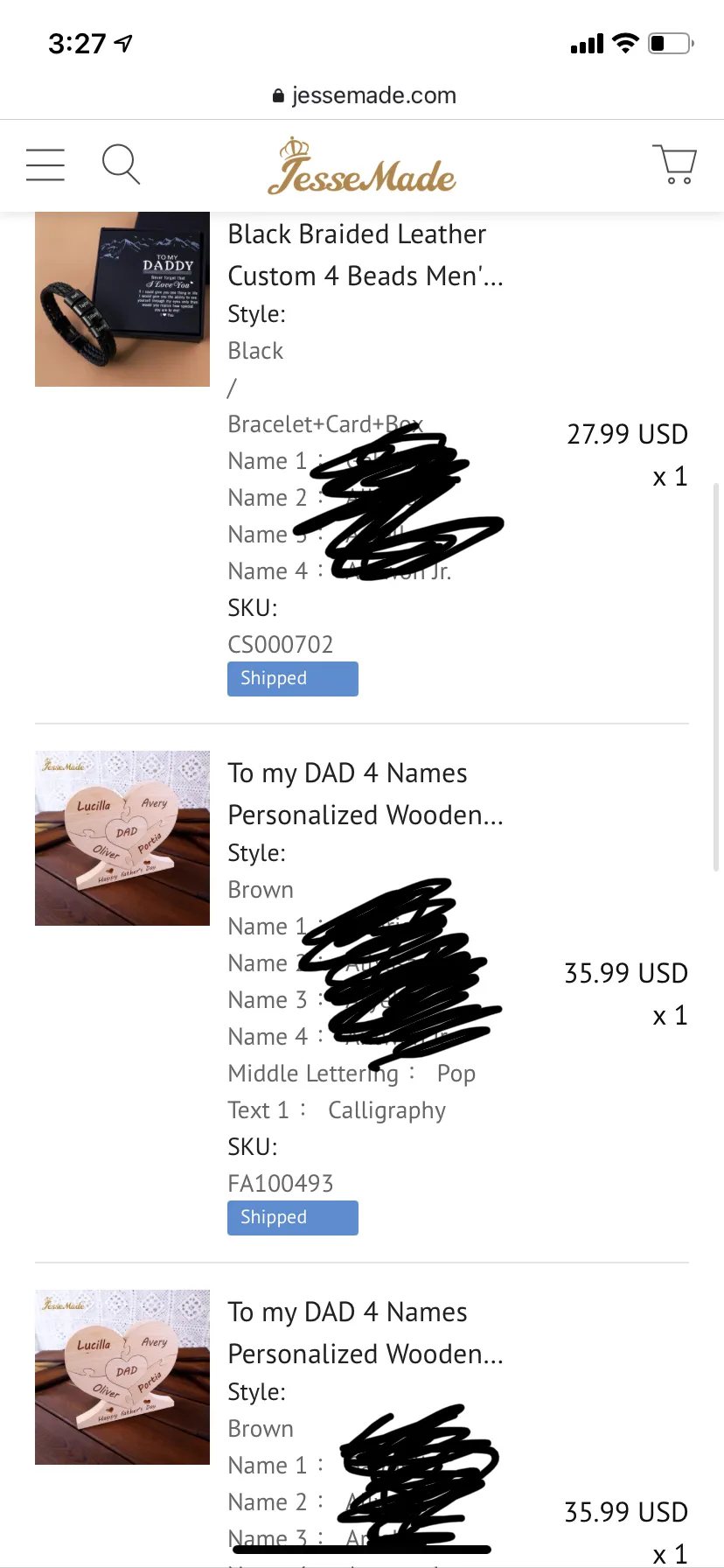Image resolution: width=724 pixels, height=1568 pixels.
Task: Tap the 3:27 clock in status bar
Action: 77,43
